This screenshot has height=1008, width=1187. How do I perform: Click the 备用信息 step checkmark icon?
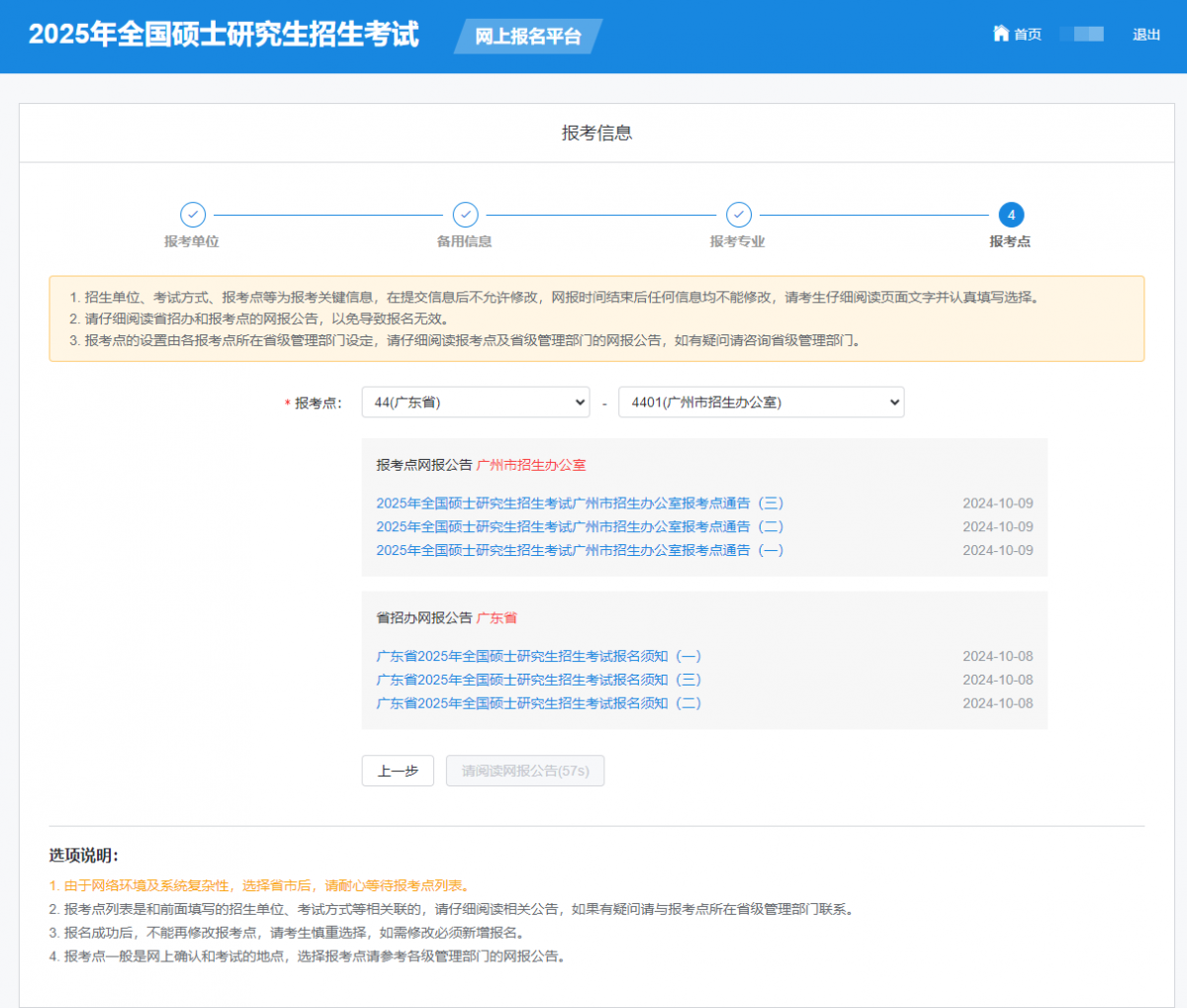point(465,215)
